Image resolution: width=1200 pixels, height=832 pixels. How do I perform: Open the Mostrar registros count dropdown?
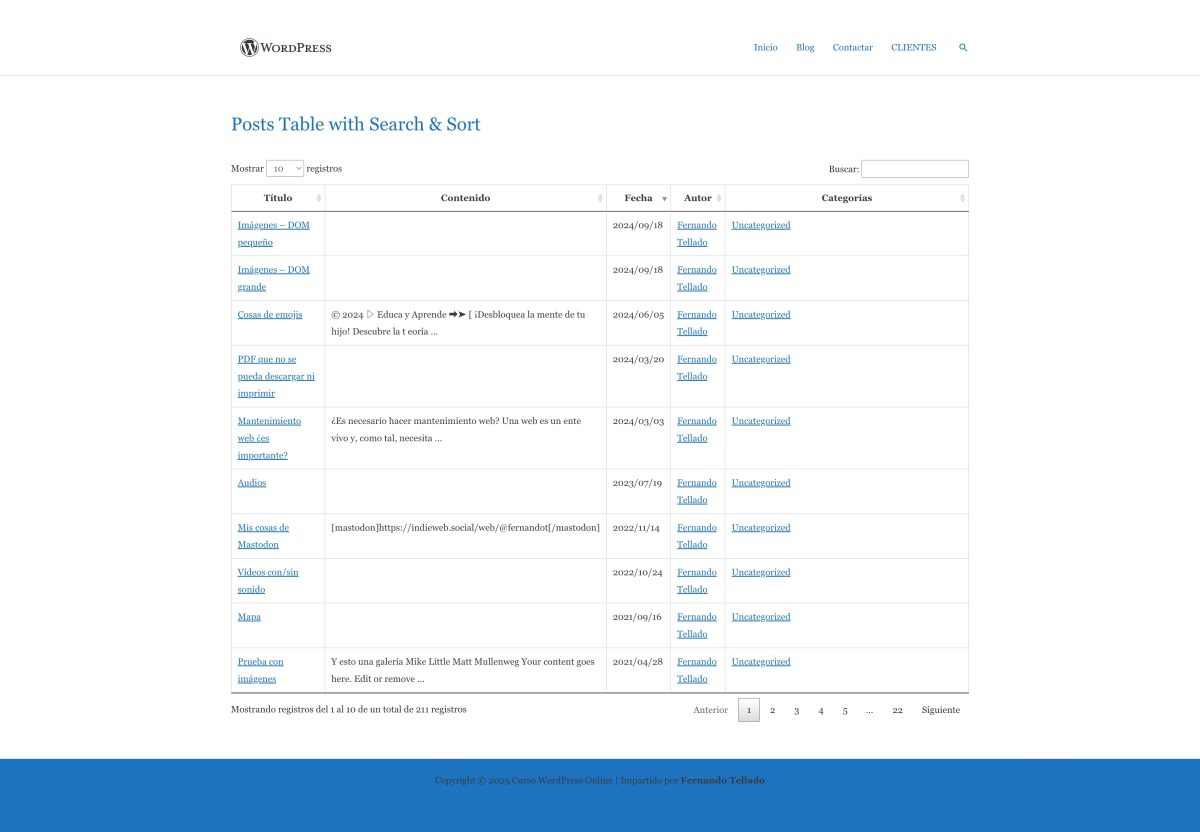pos(285,168)
